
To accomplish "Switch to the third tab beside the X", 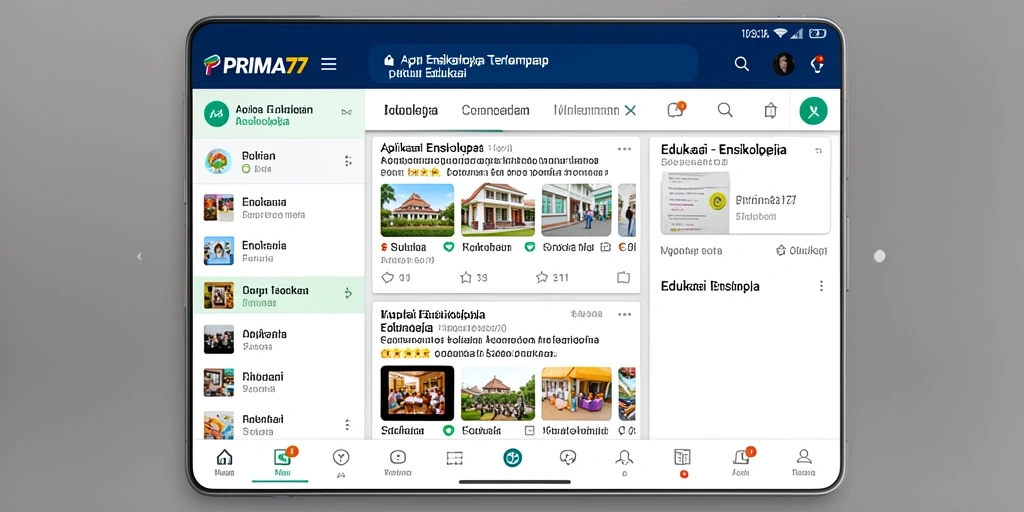I will pos(586,110).
